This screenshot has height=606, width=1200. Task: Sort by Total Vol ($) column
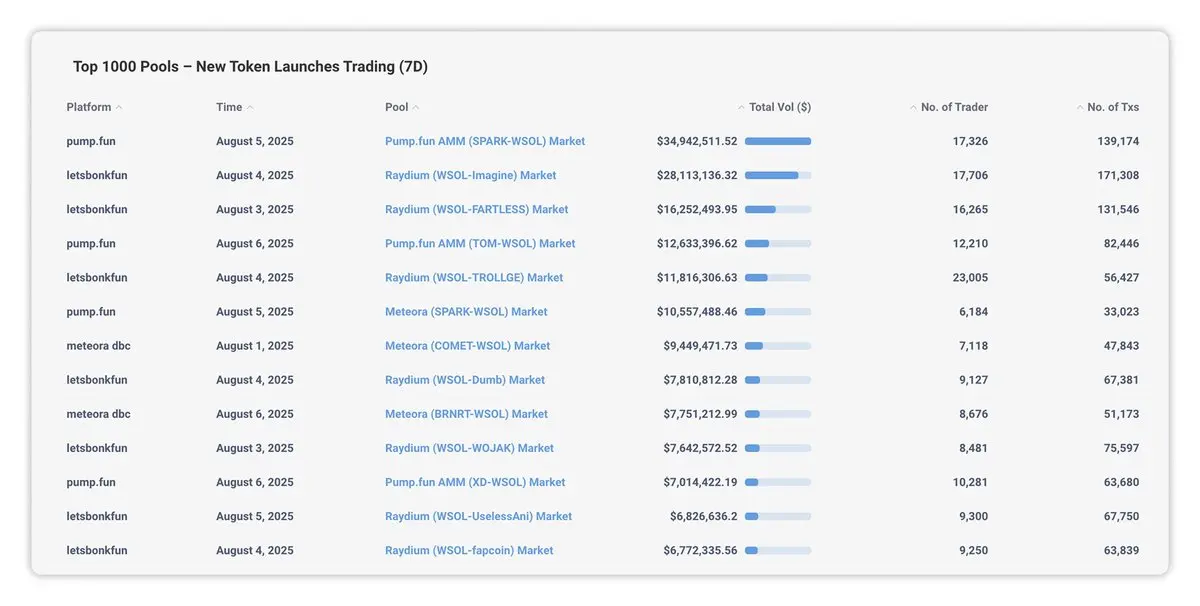point(774,107)
